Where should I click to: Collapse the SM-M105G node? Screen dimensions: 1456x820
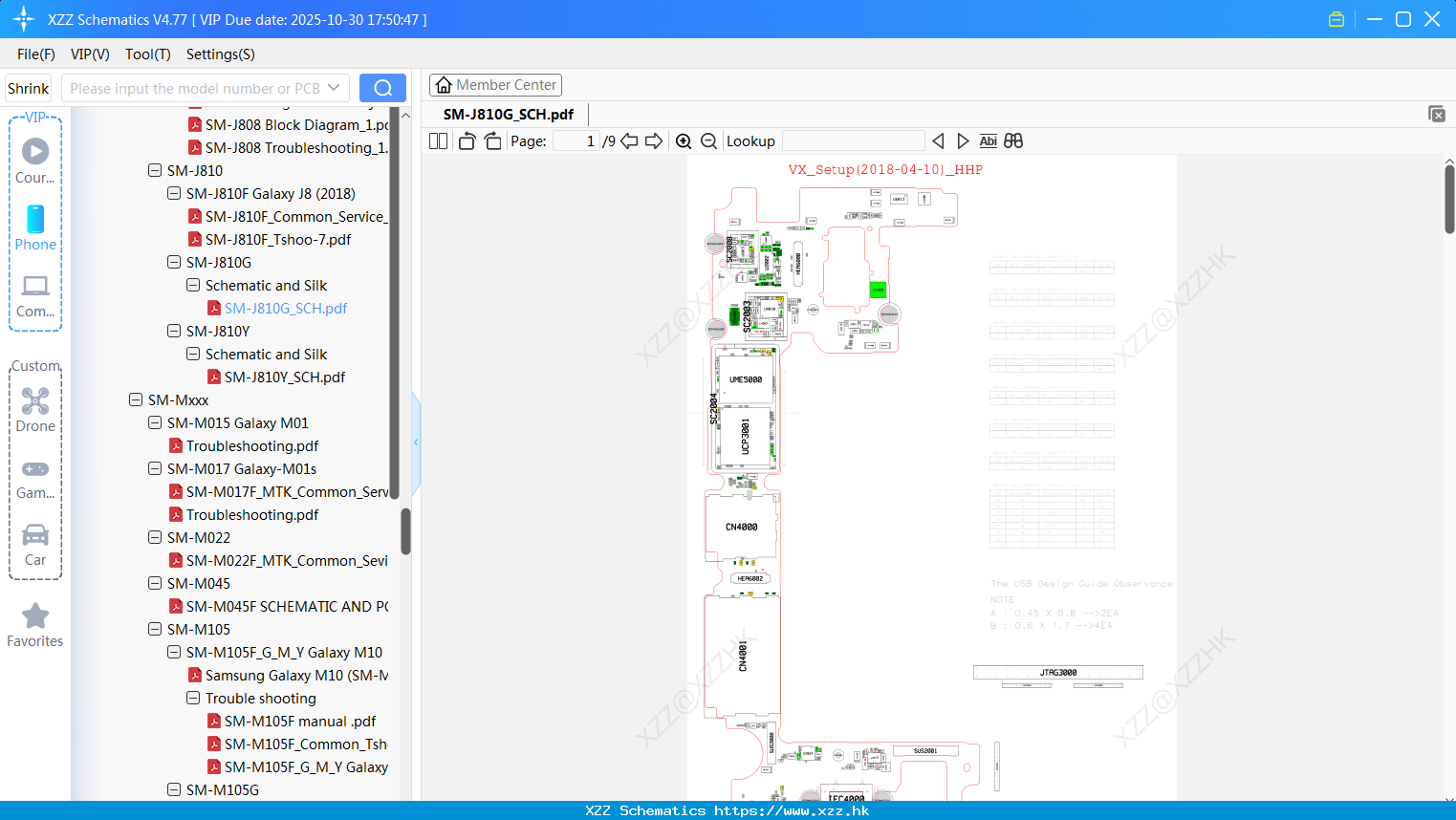174,789
